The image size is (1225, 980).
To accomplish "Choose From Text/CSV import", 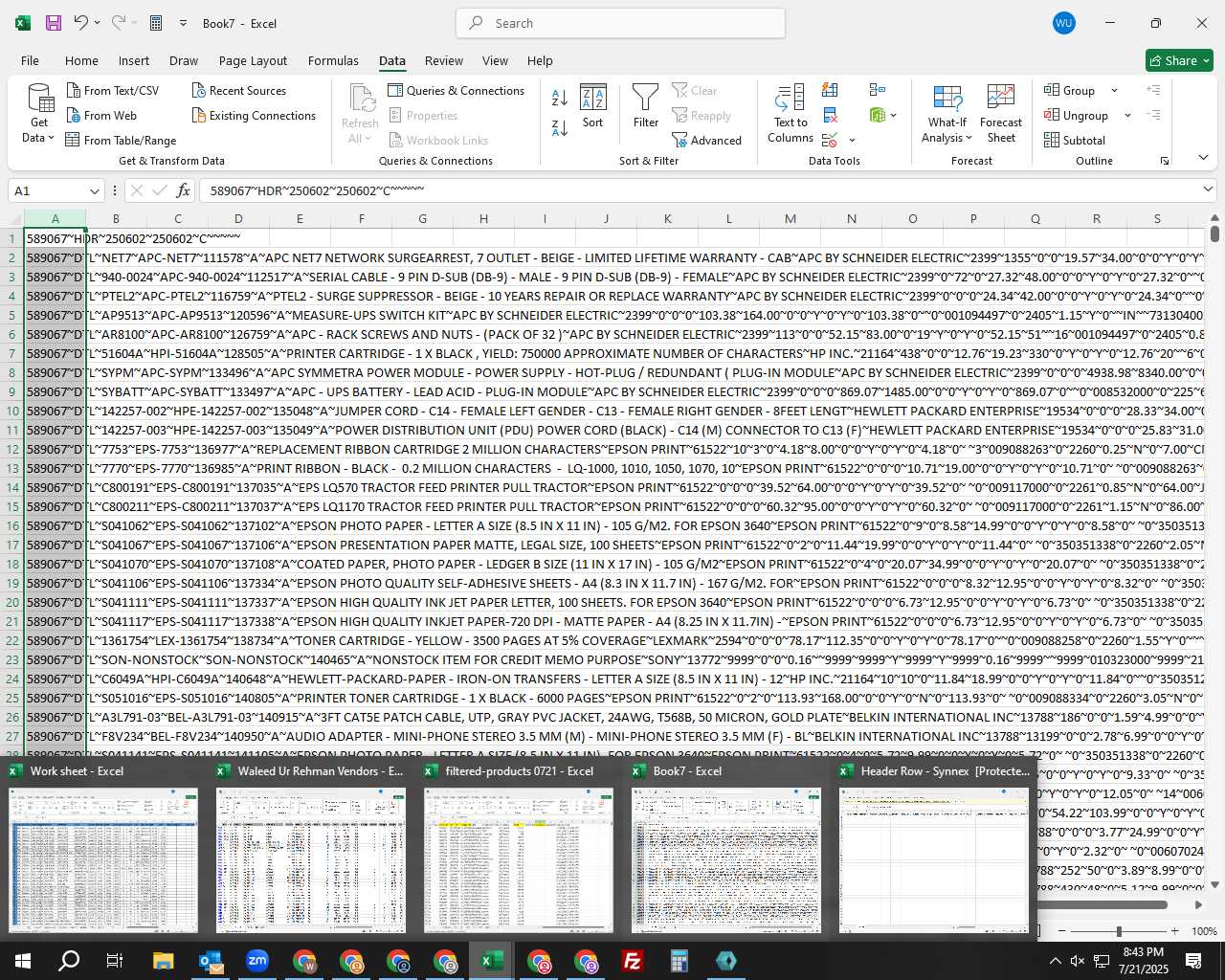I will point(113,90).
